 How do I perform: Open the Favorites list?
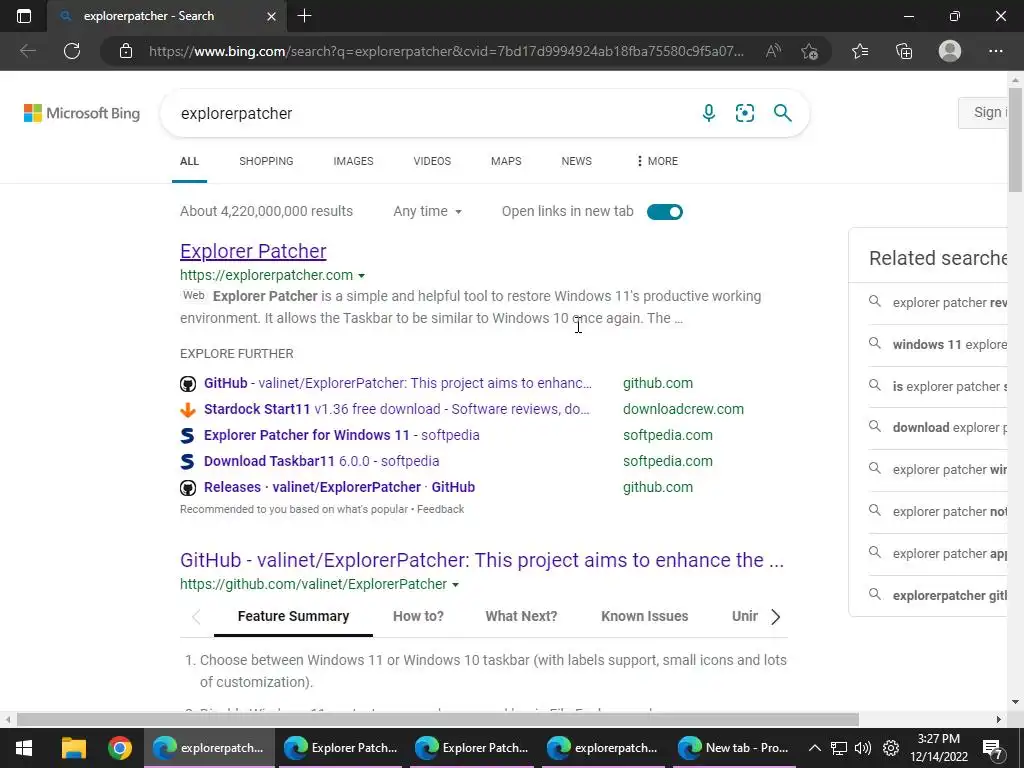point(860,51)
